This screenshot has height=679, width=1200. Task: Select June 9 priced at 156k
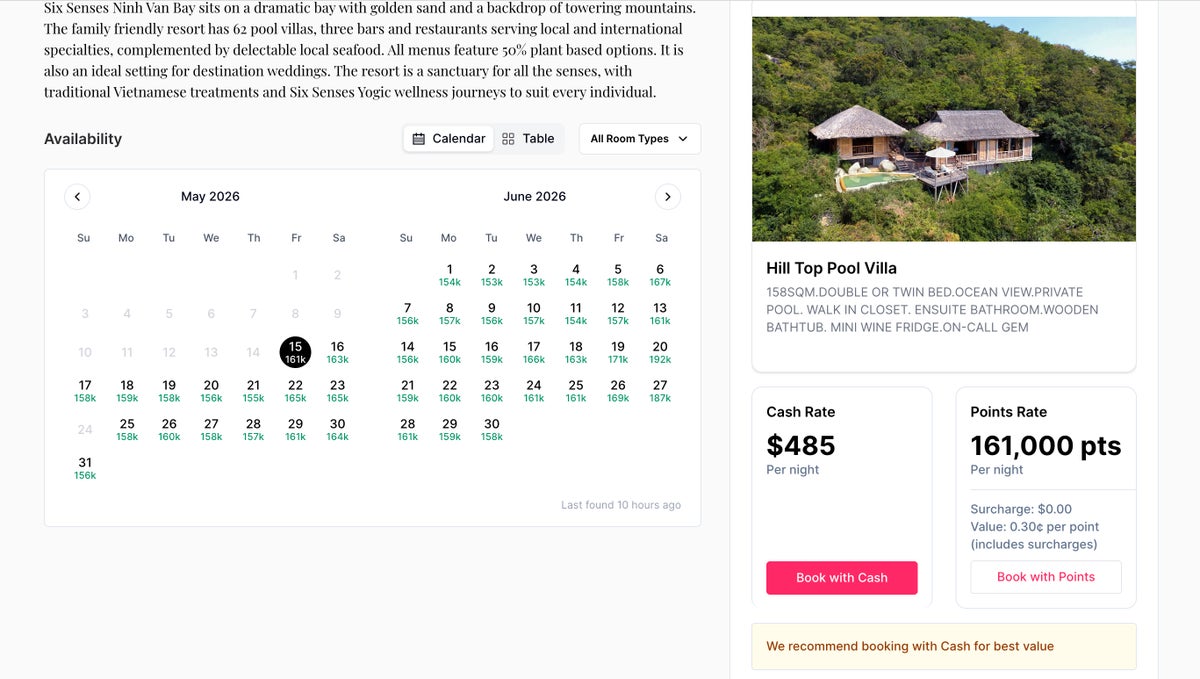pos(491,313)
